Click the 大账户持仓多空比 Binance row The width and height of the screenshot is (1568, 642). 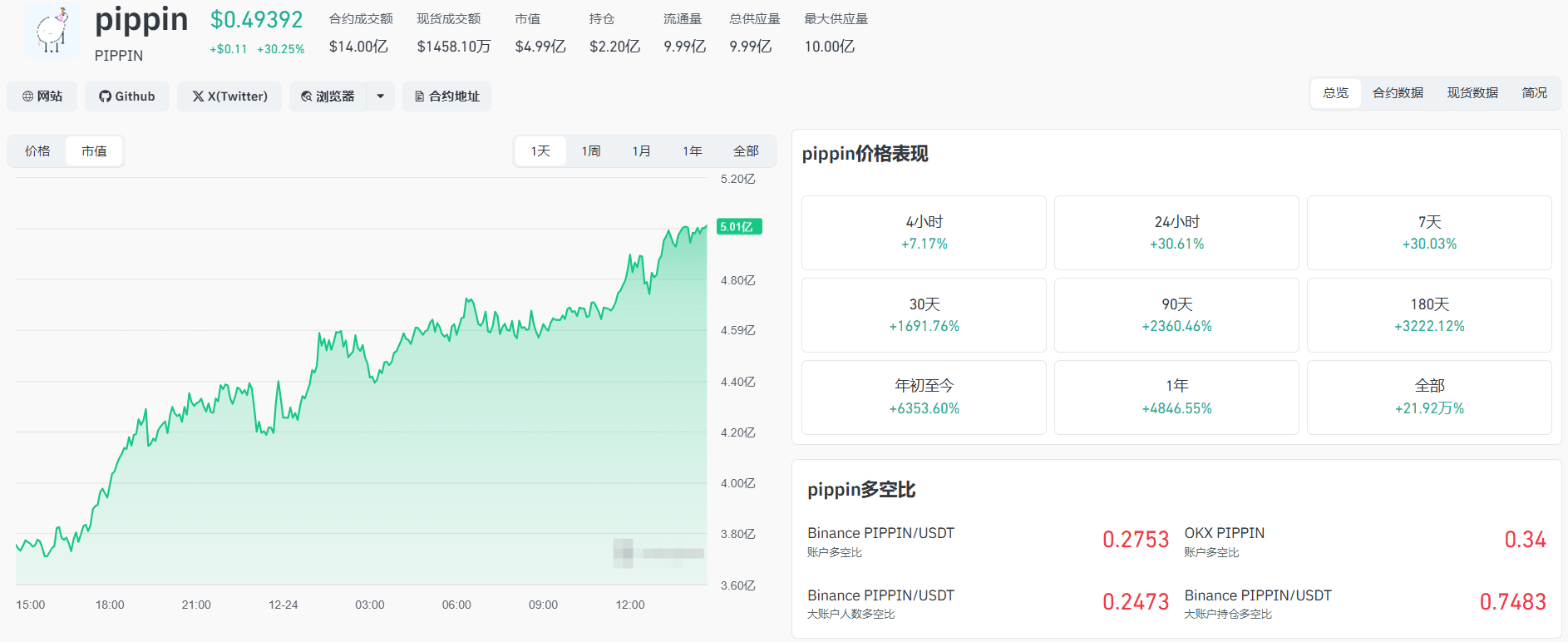point(1258,604)
